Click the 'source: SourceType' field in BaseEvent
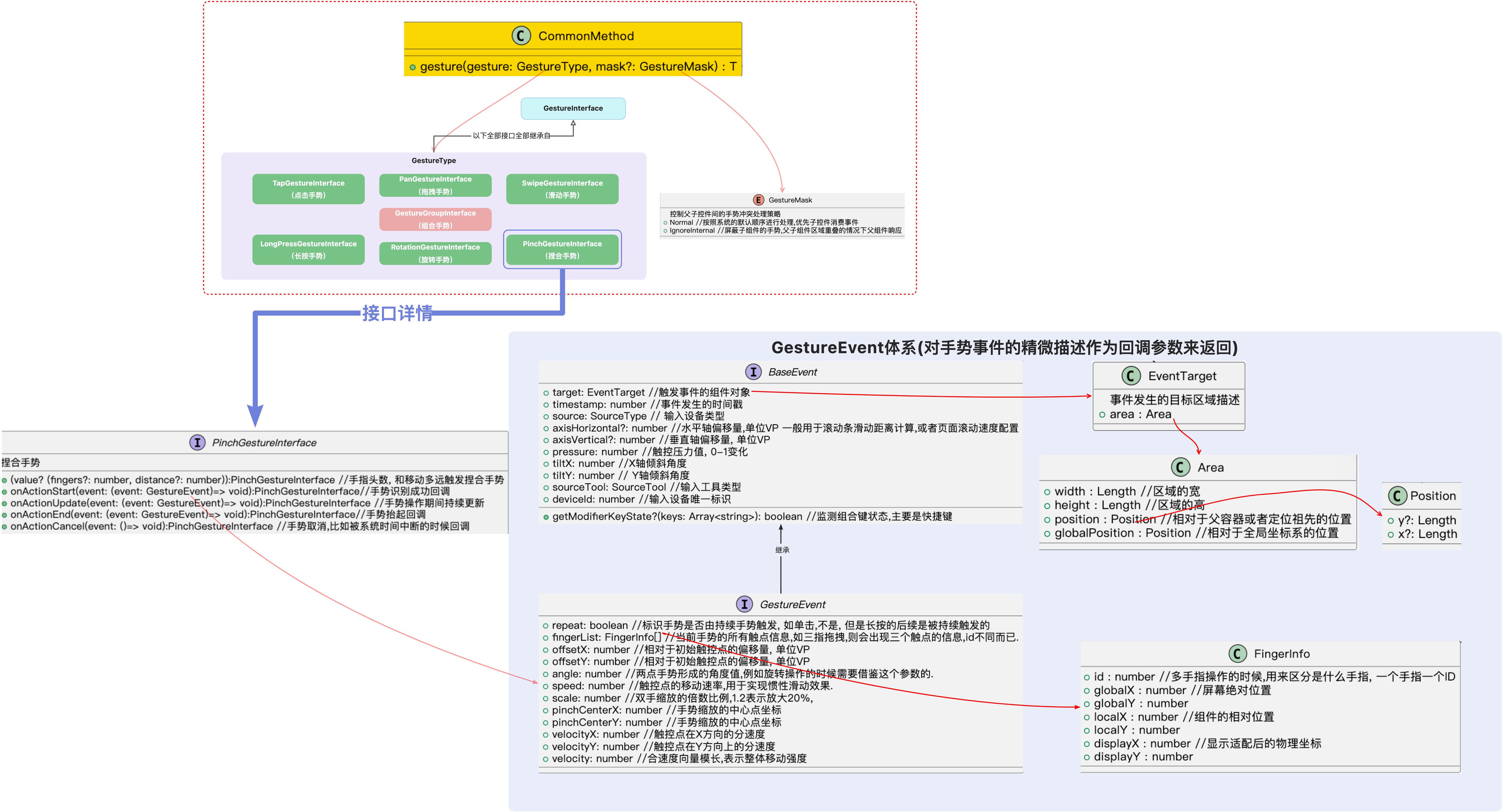This screenshot has width=1505, height=812. tap(633, 416)
